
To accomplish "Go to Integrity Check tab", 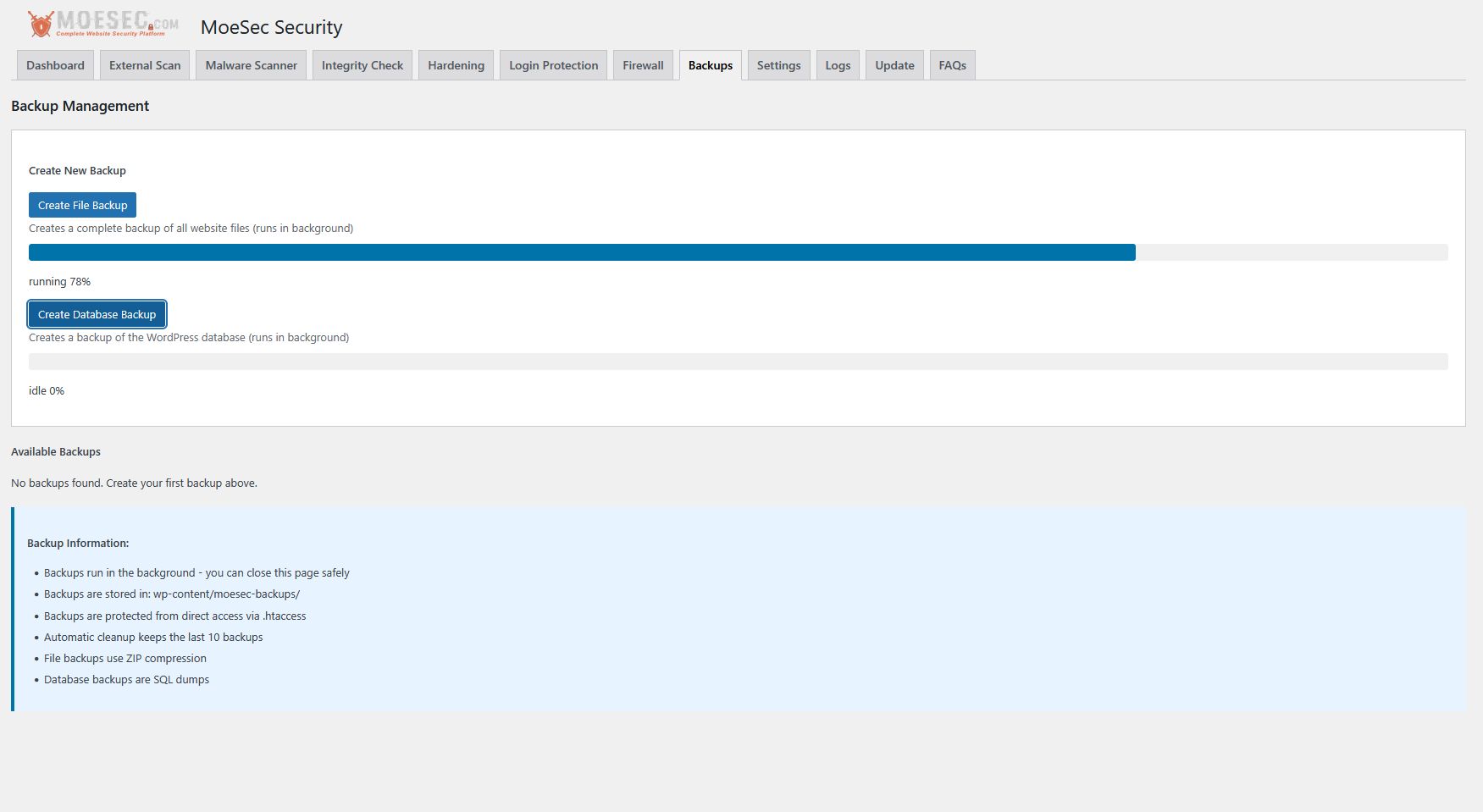I will click(362, 65).
